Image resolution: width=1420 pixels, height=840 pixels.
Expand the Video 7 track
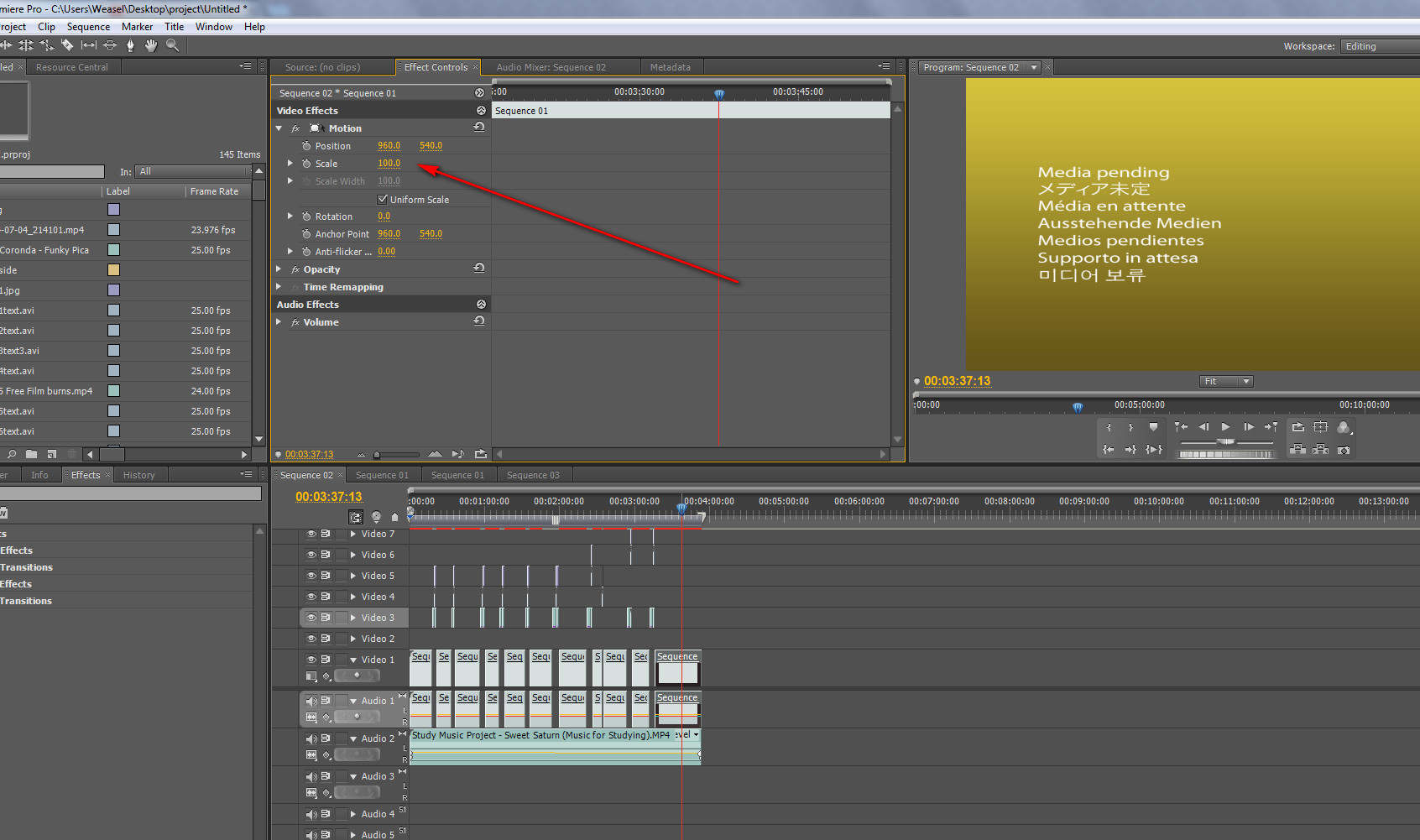coord(353,534)
